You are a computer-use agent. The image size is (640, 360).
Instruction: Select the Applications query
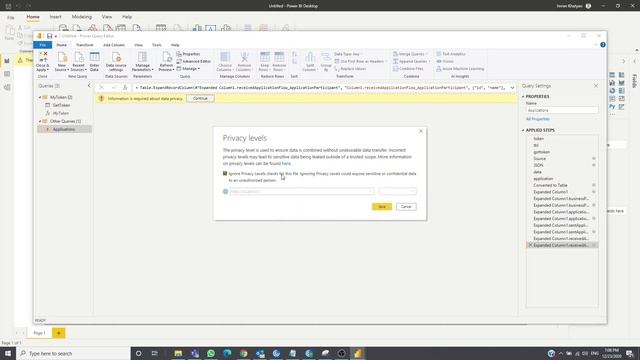point(64,129)
